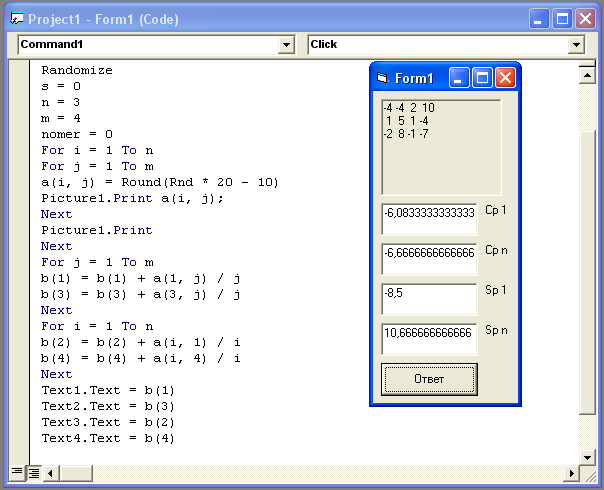The height and width of the screenshot is (490, 604).
Task: Click the Form1 window title icon
Action: pos(382,78)
